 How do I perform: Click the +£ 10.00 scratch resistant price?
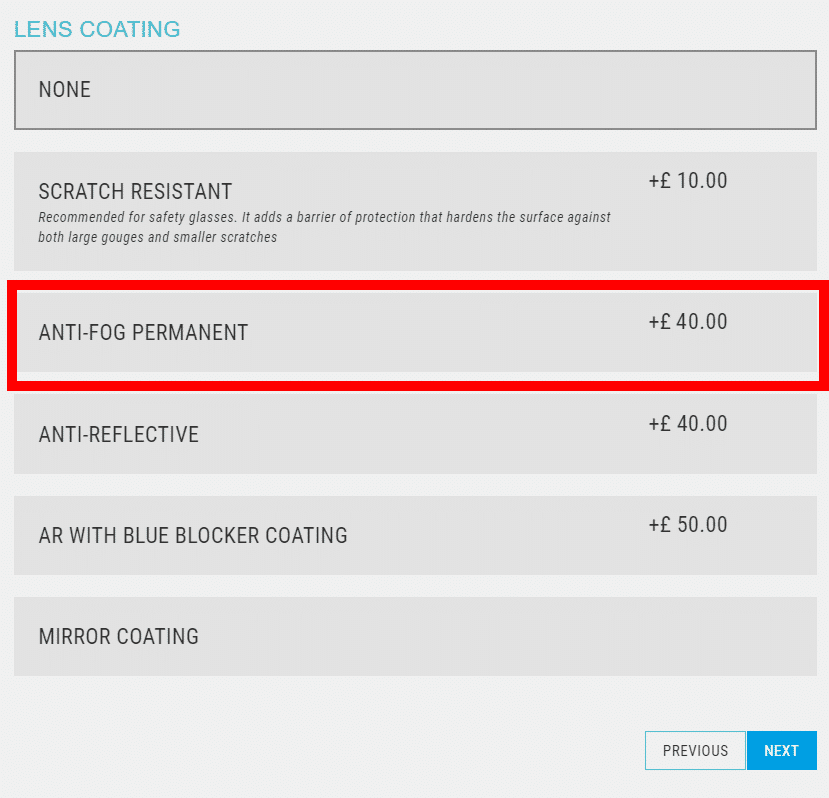688,181
